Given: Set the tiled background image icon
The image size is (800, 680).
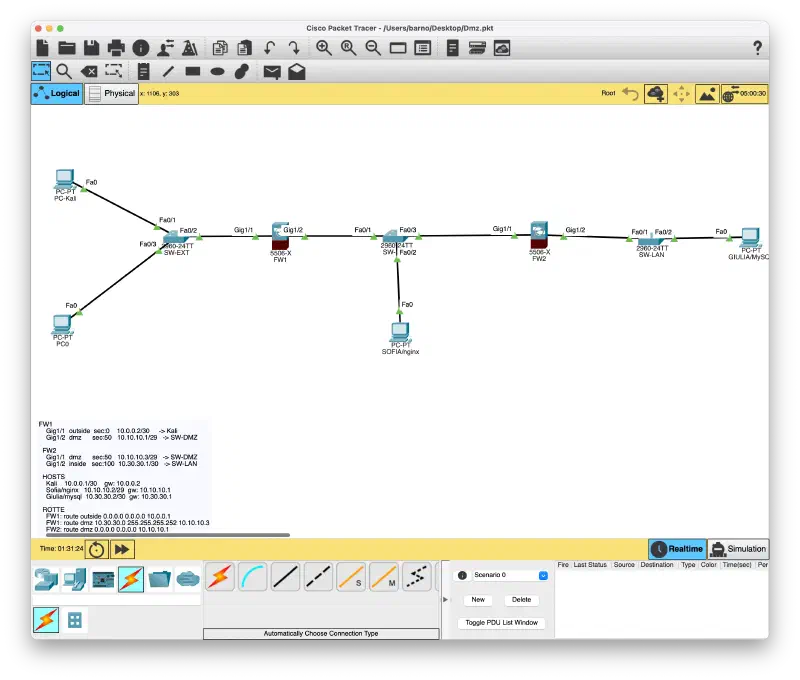Looking at the screenshot, I should [x=707, y=94].
